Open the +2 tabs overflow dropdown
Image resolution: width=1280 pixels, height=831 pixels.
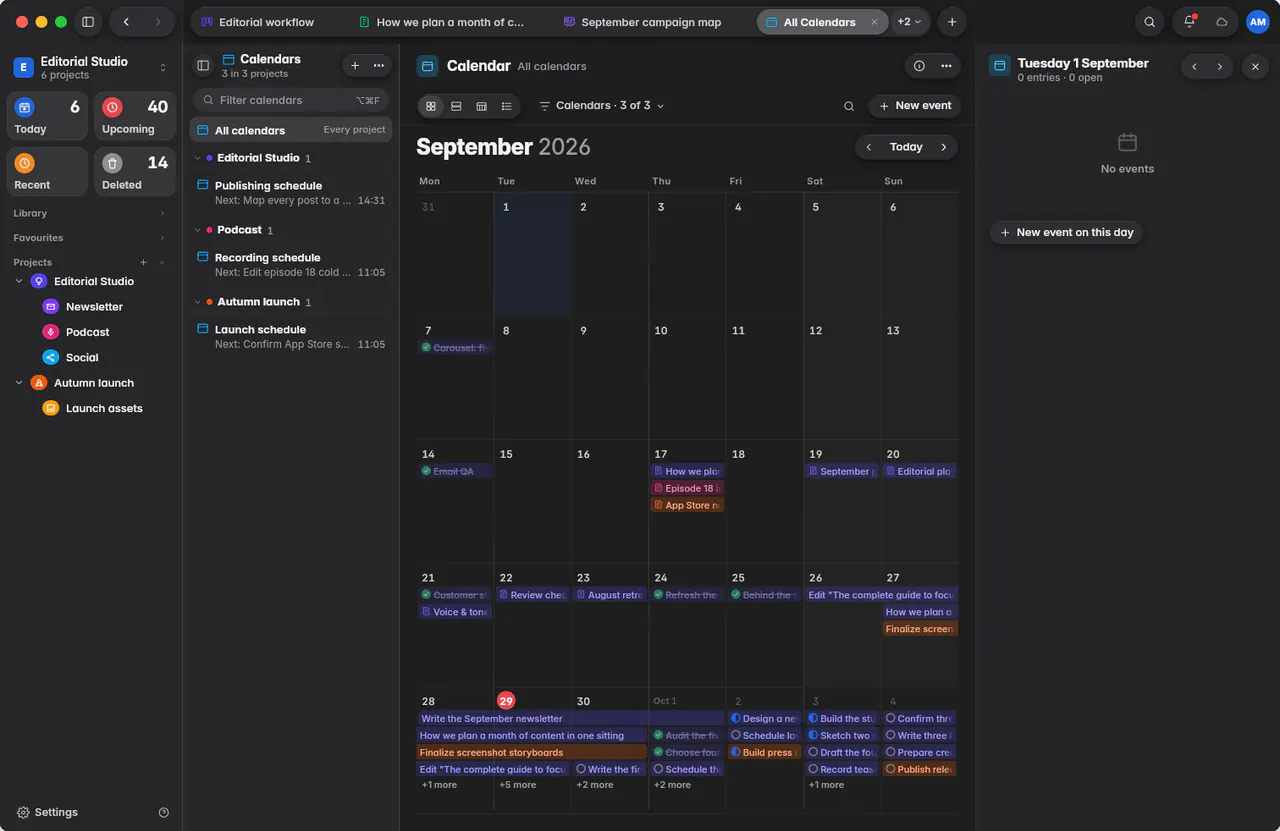coord(910,22)
